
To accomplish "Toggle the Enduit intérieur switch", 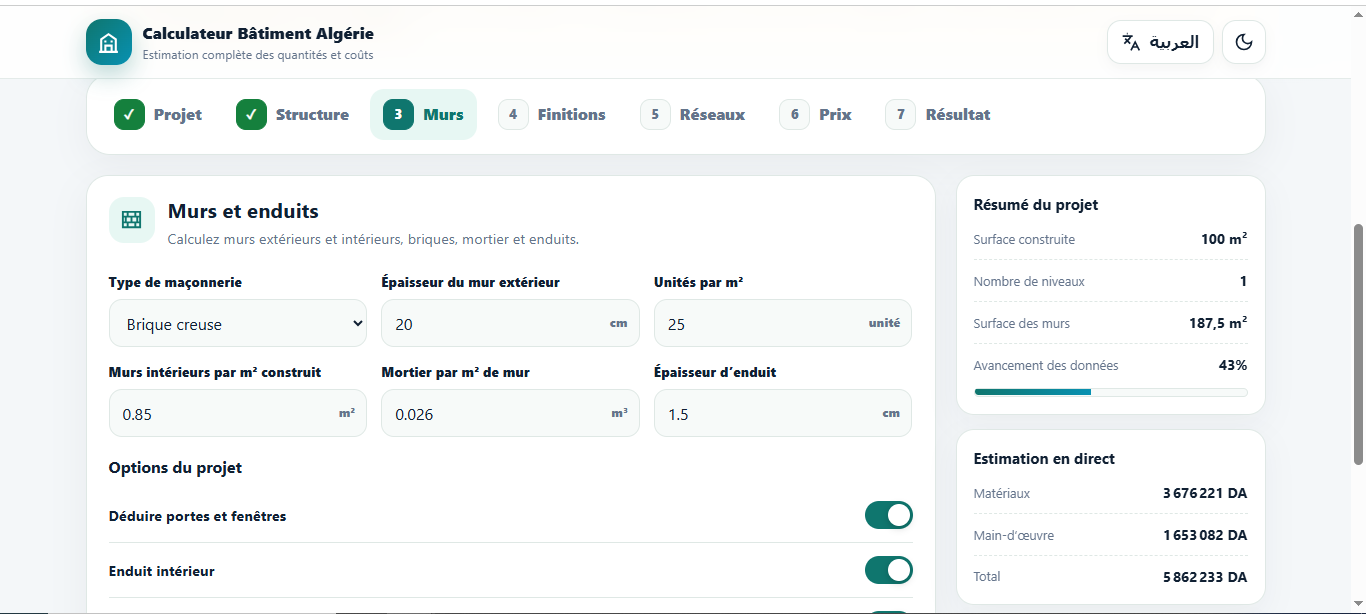I will click(x=888, y=570).
